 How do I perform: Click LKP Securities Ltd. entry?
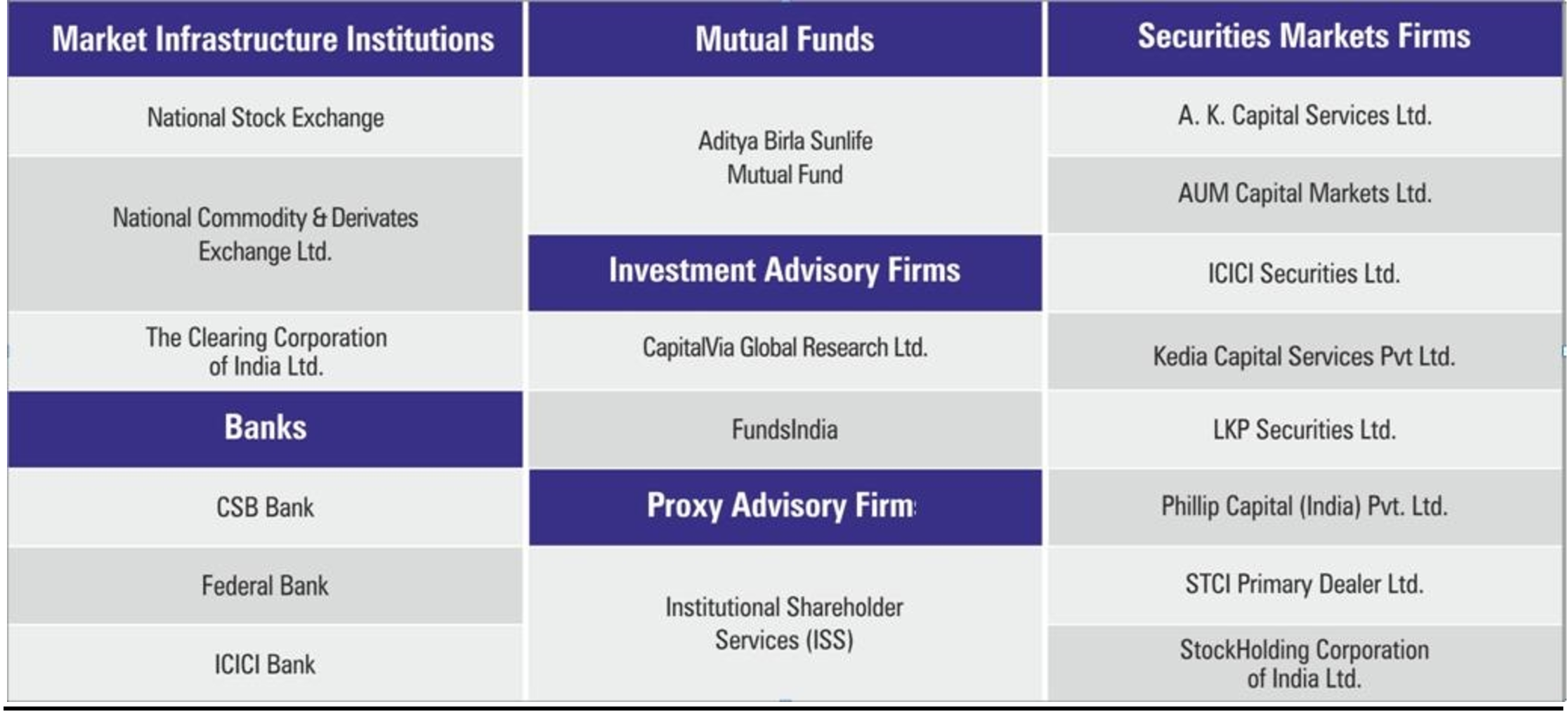(x=1305, y=429)
